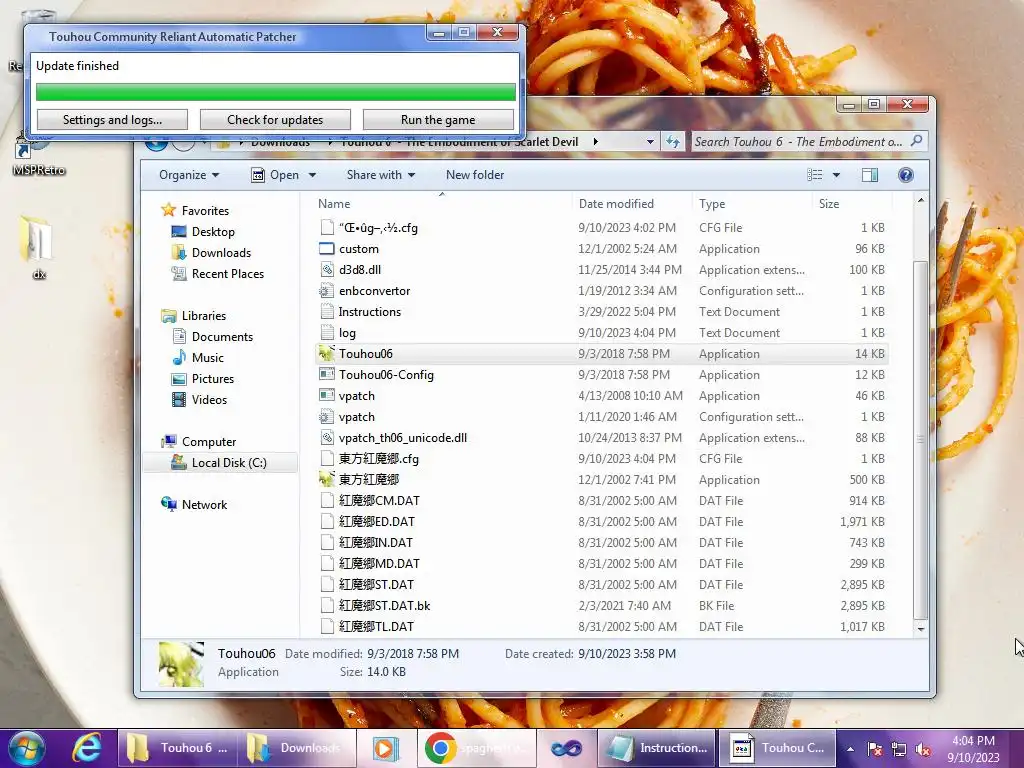Select Favorites star in navigation pane

click(169, 210)
